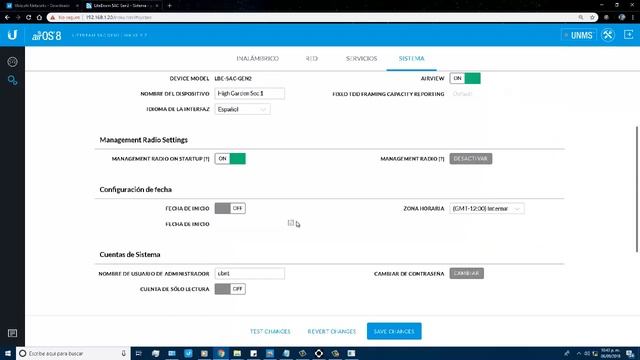Viewport: 640px width, 360px height.
Task: Toggle Management Radio on Startup switch
Action: pos(230,159)
